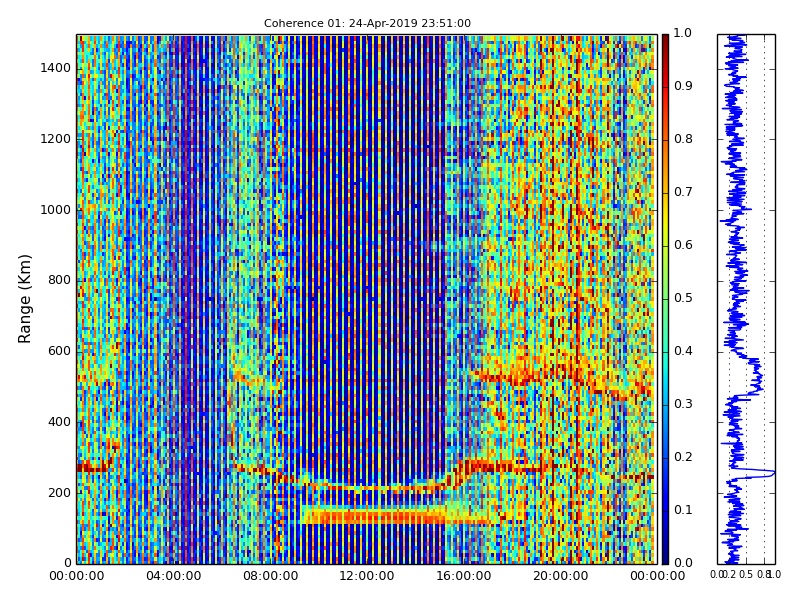Click the dark red top of the colorbar
Viewport: 800px width, 600px height.
pos(665,41)
